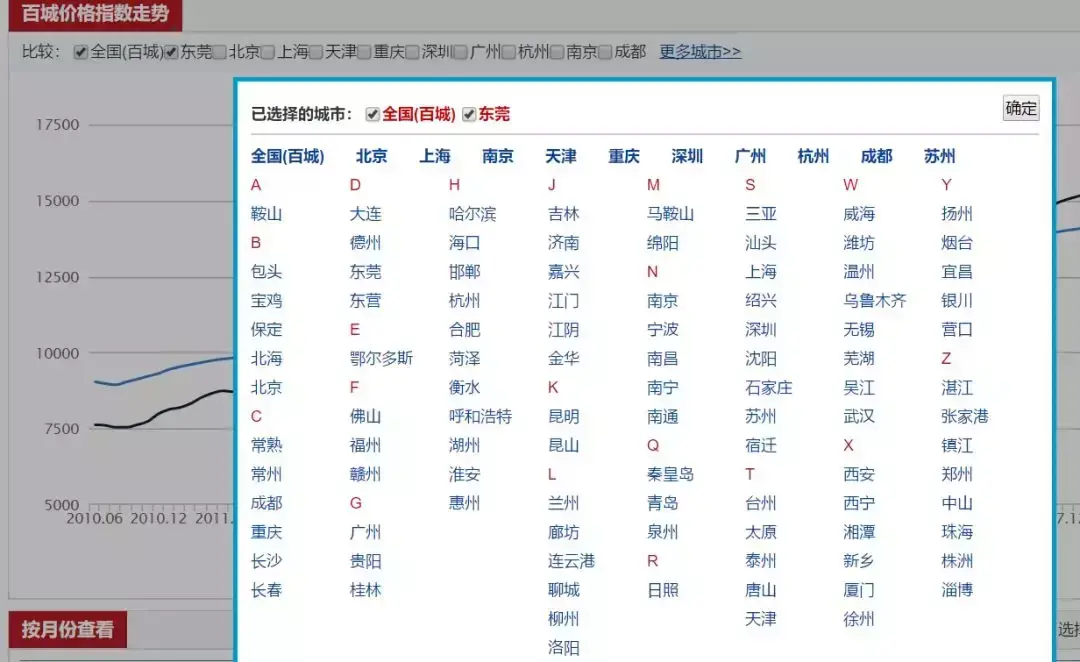1080x662 pixels.
Task: Confirm selection with the 确定 button
Action: tap(1019, 108)
